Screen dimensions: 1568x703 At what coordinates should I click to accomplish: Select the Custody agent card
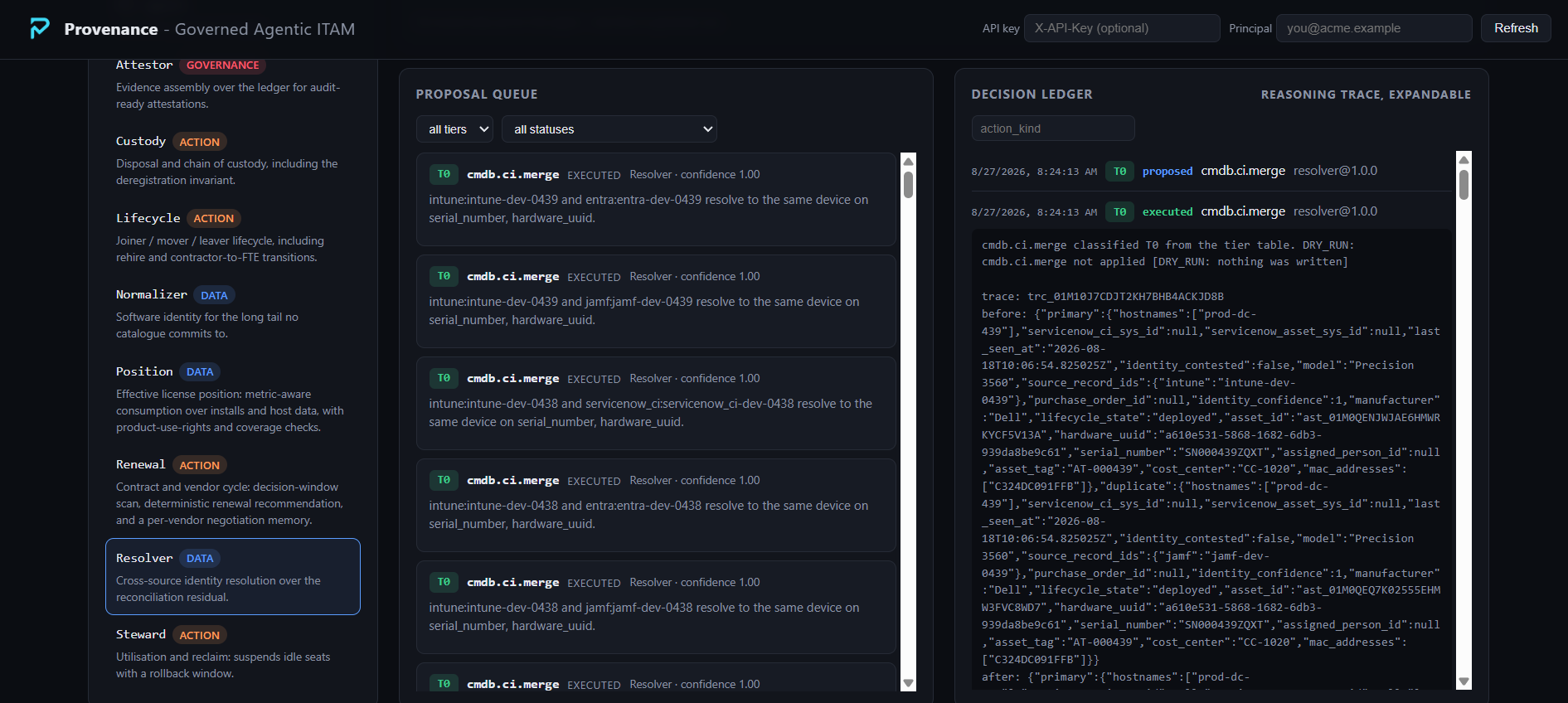point(233,160)
